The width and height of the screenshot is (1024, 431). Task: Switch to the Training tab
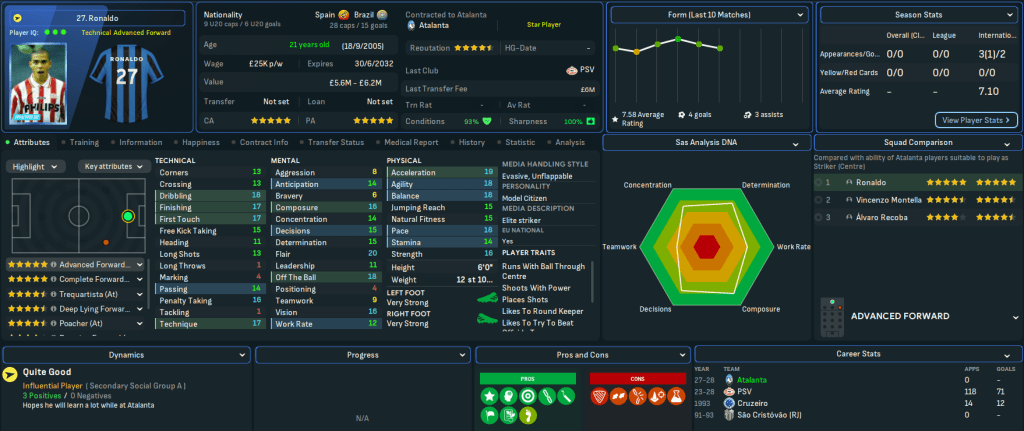point(83,143)
